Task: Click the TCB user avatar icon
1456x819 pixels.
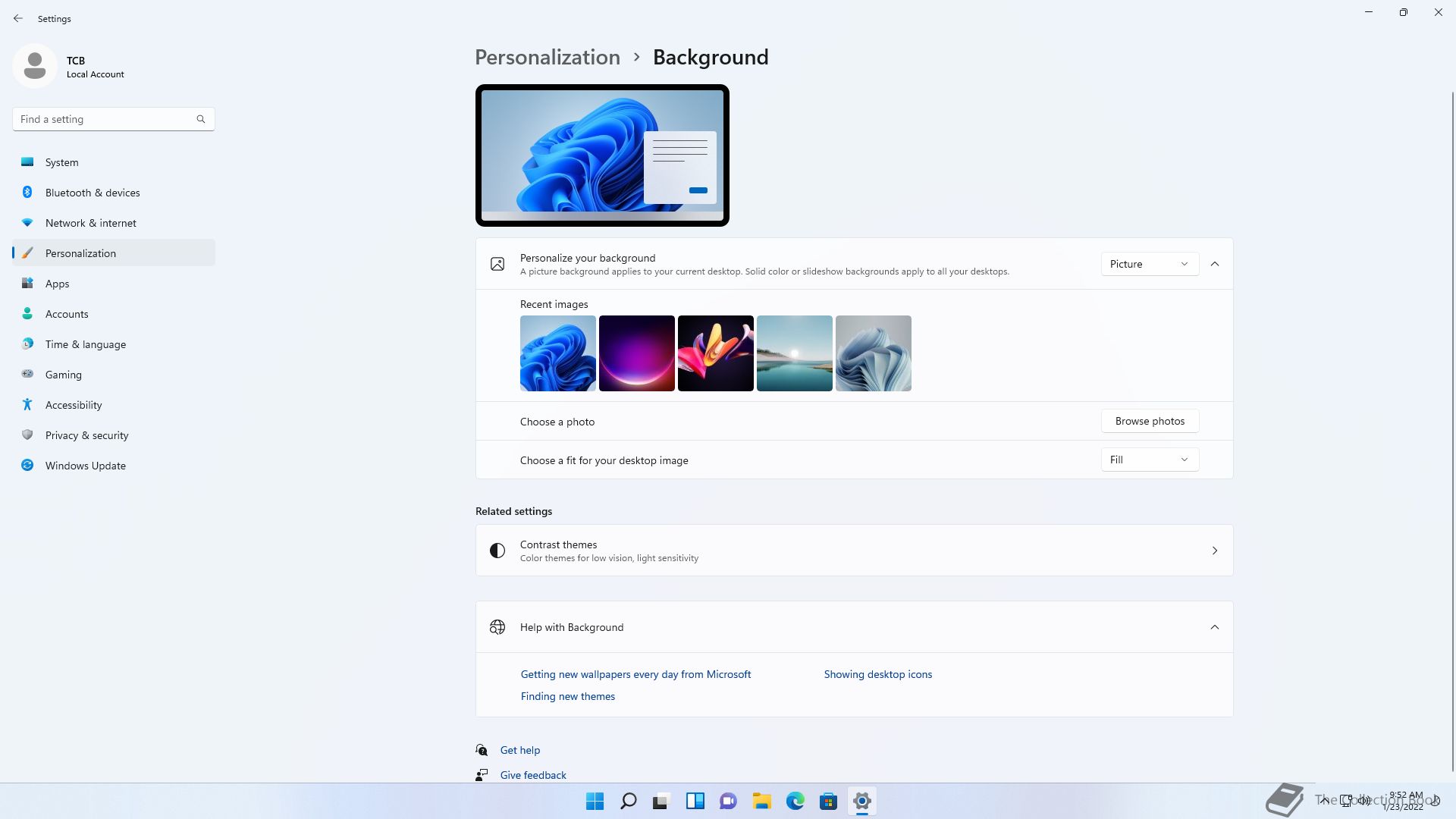Action: tap(35, 66)
